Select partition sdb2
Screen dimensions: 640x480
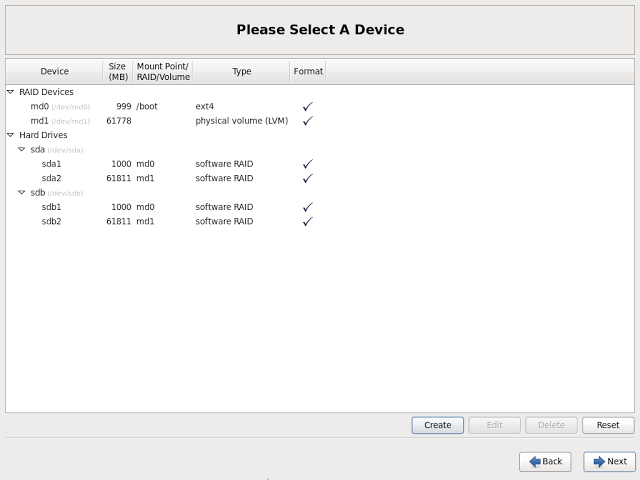click(52, 221)
